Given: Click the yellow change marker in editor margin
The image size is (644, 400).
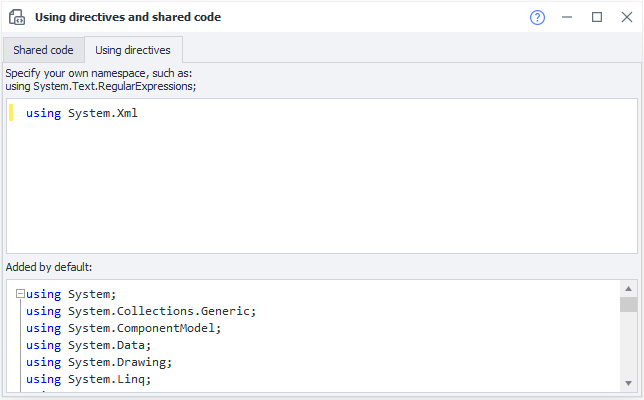Looking at the screenshot, I should [x=11, y=113].
